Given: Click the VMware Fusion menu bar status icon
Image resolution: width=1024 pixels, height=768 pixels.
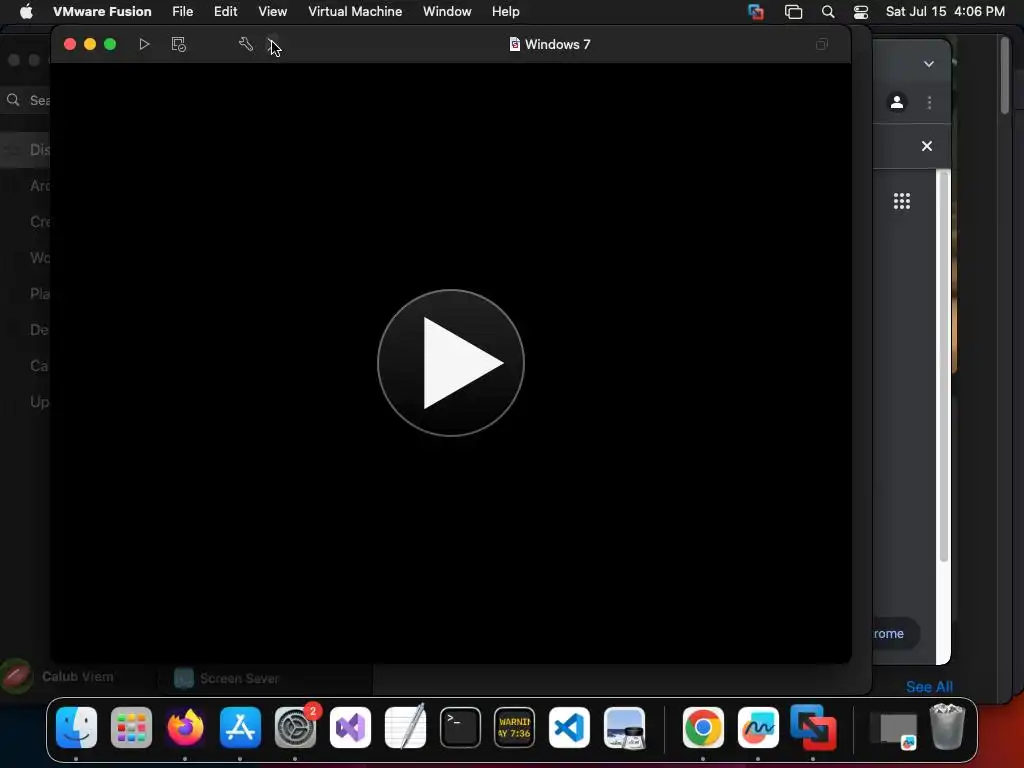Looking at the screenshot, I should click(x=756, y=11).
